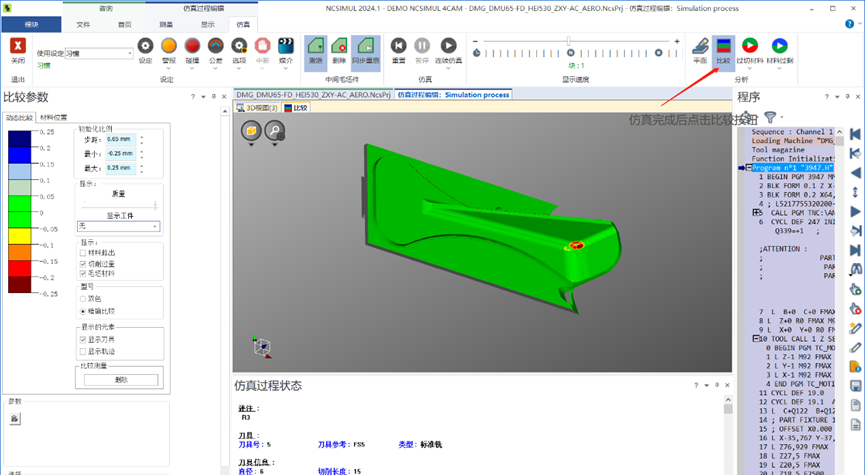Collapse the Program n°1 "3947.H" tree node
865x475 pixels.
click(x=749, y=168)
